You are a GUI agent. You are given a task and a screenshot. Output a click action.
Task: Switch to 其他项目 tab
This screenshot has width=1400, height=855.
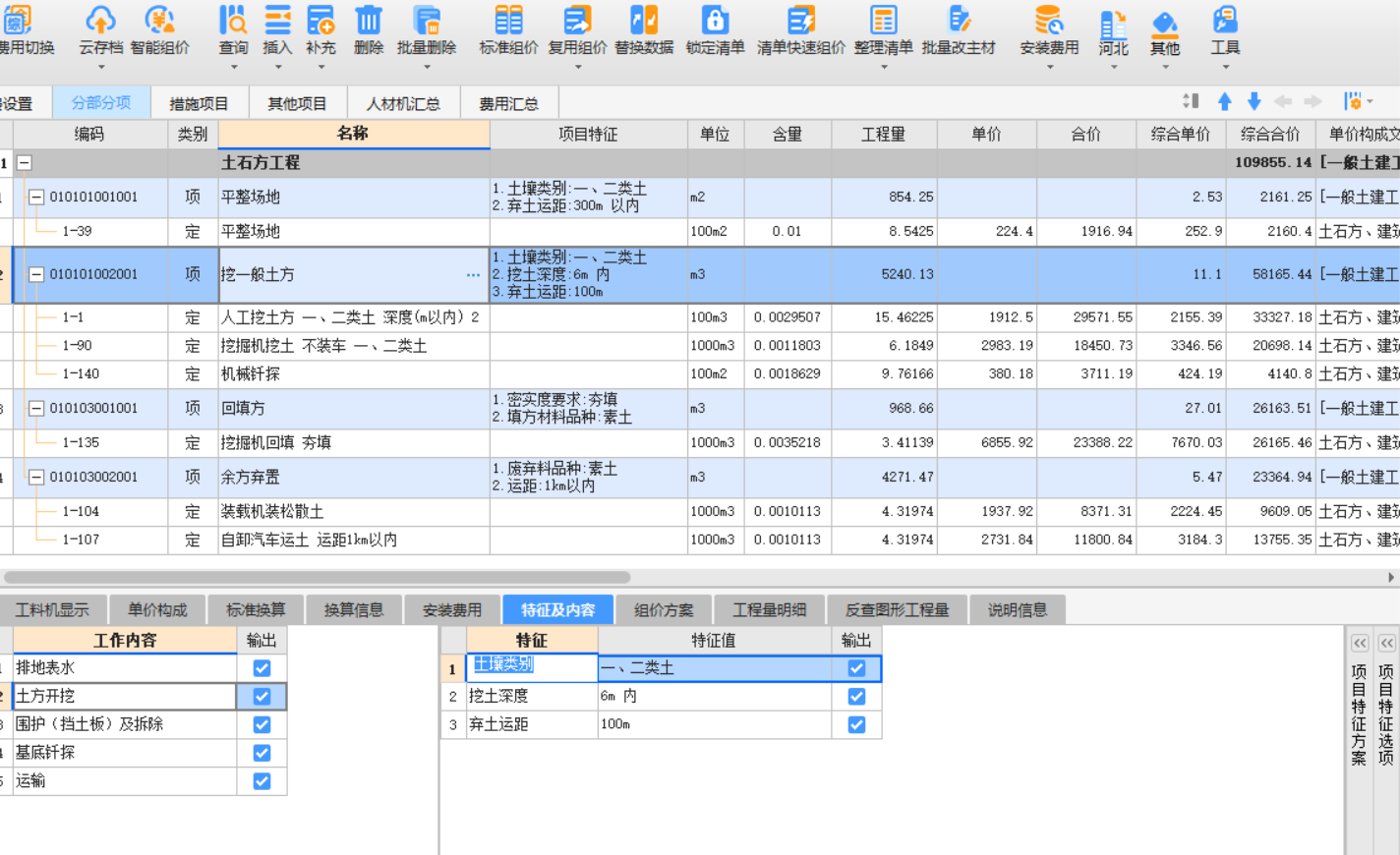click(x=297, y=103)
